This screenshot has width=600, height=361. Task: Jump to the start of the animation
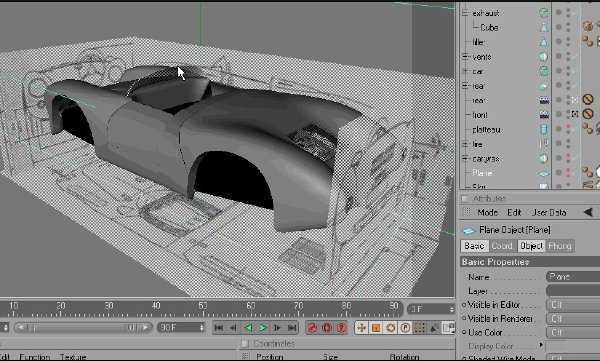(219, 328)
